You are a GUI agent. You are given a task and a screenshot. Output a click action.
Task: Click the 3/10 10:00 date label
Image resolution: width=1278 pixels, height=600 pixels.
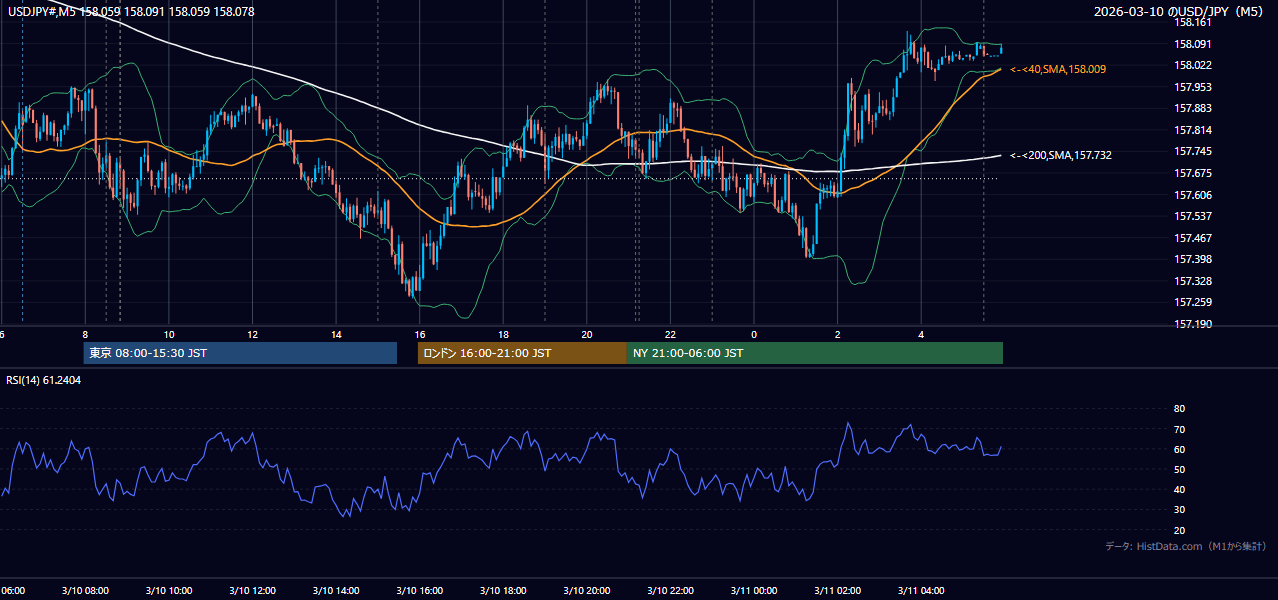[x=170, y=591]
